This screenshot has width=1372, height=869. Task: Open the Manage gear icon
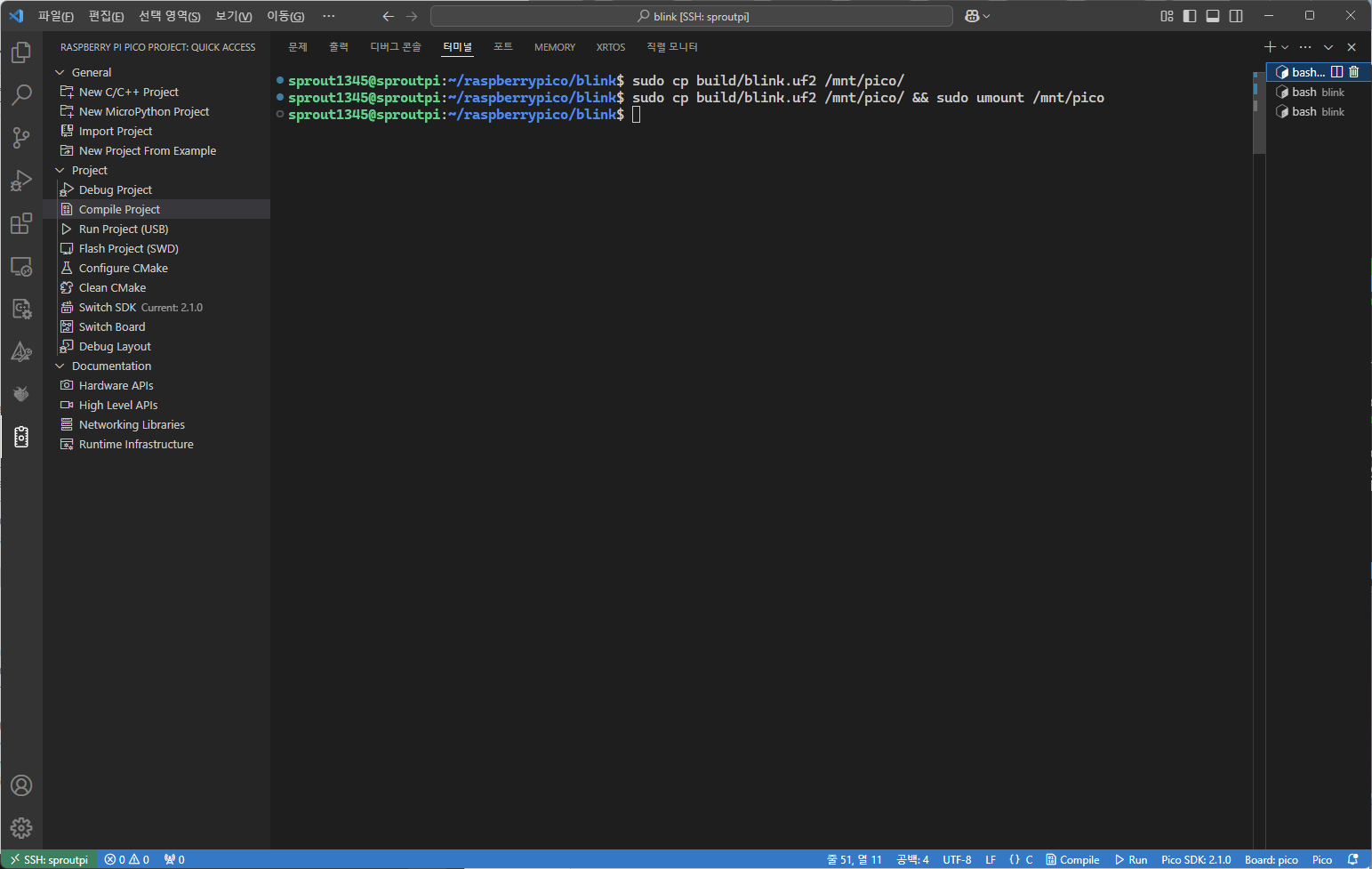[x=21, y=828]
